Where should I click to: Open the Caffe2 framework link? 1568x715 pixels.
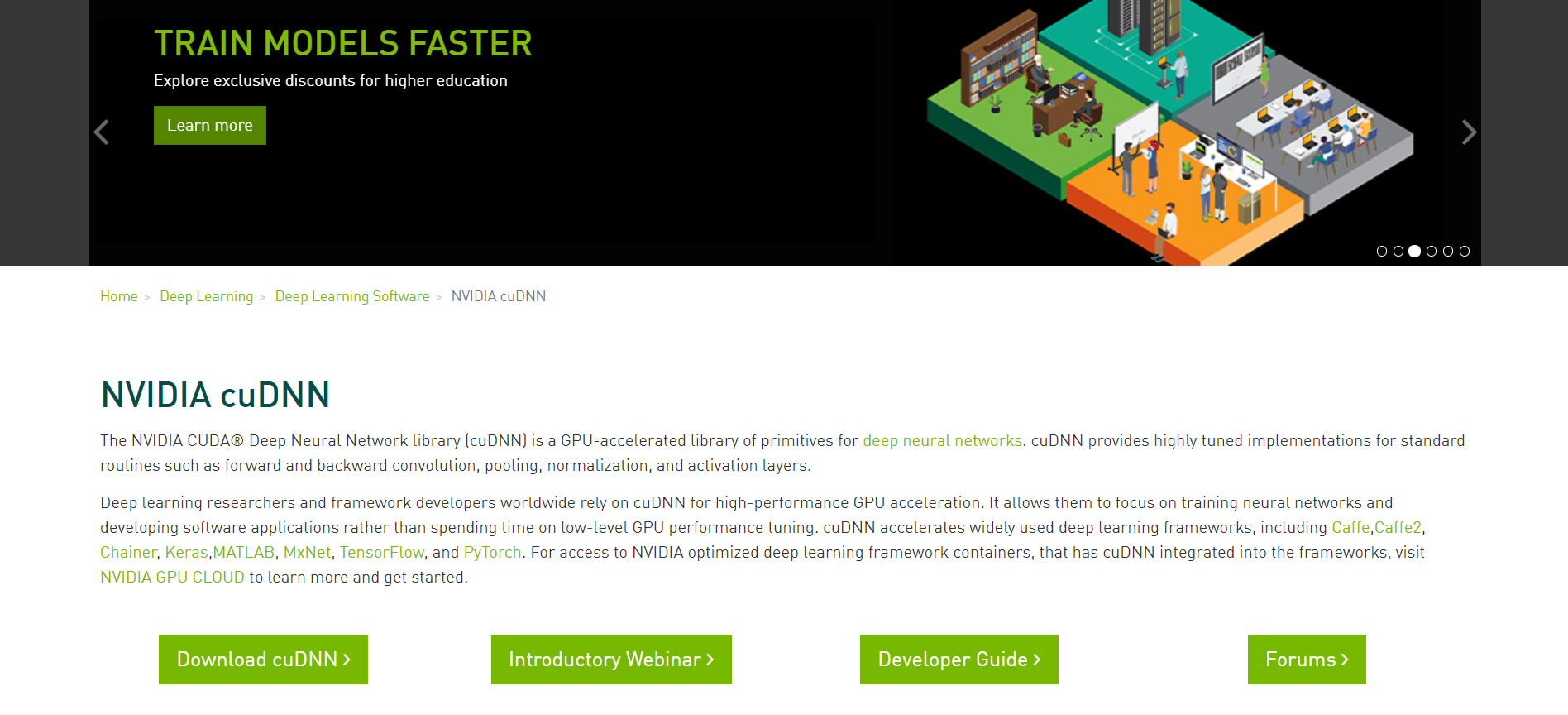tap(1398, 528)
